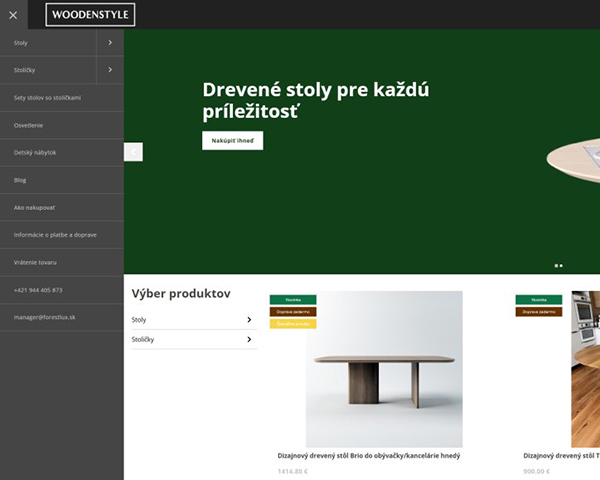The image size is (600, 480).
Task: Open the Brio table product image
Action: pos(384,369)
